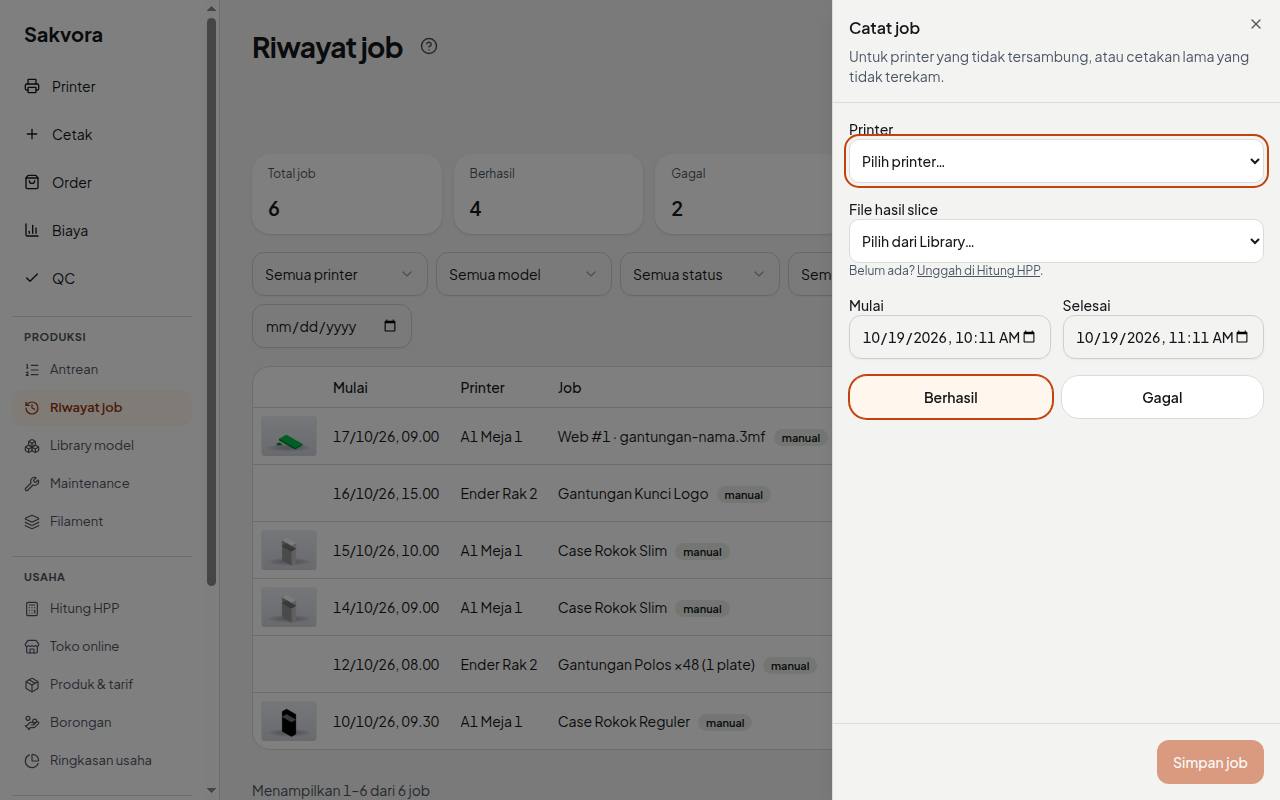Click the Hitung HPP calculator icon
The height and width of the screenshot is (800, 1280).
coord(32,608)
